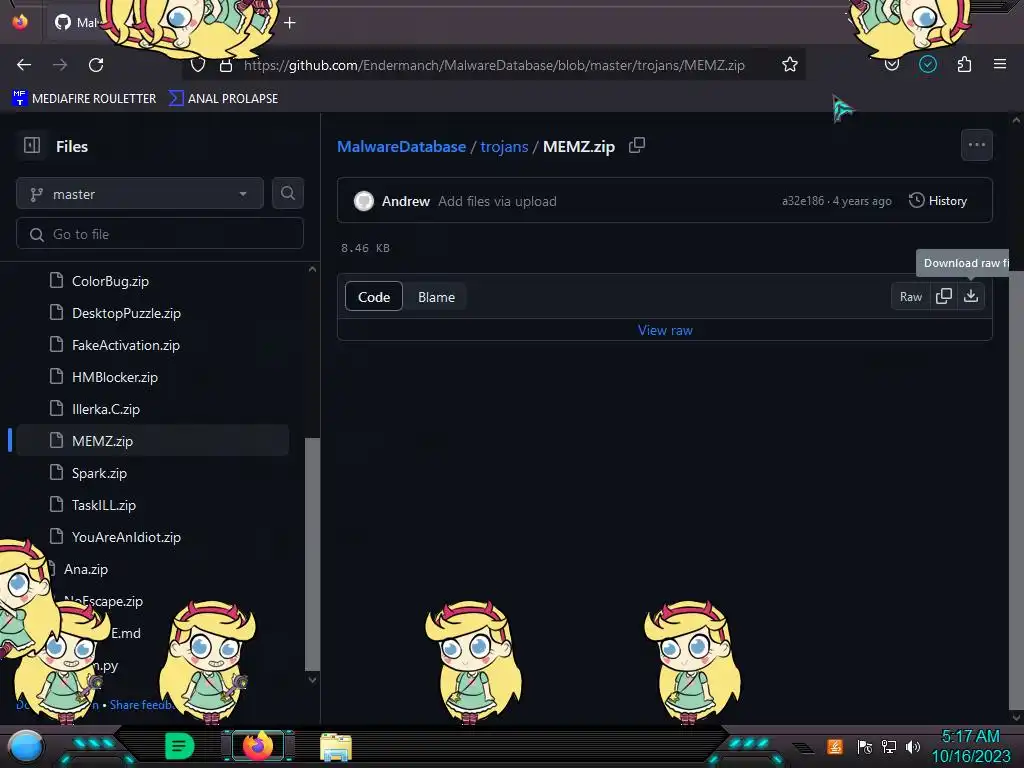Click the browser URL address field

click(x=494, y=65)
